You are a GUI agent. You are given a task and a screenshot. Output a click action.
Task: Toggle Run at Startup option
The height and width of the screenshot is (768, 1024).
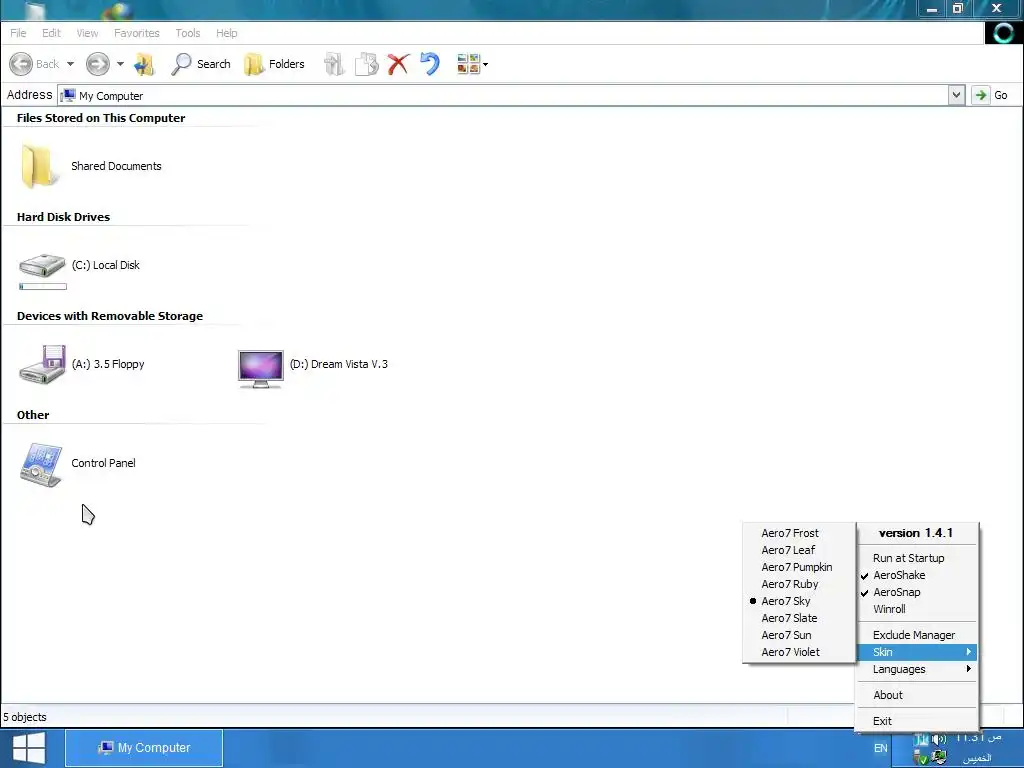[917, 558]
